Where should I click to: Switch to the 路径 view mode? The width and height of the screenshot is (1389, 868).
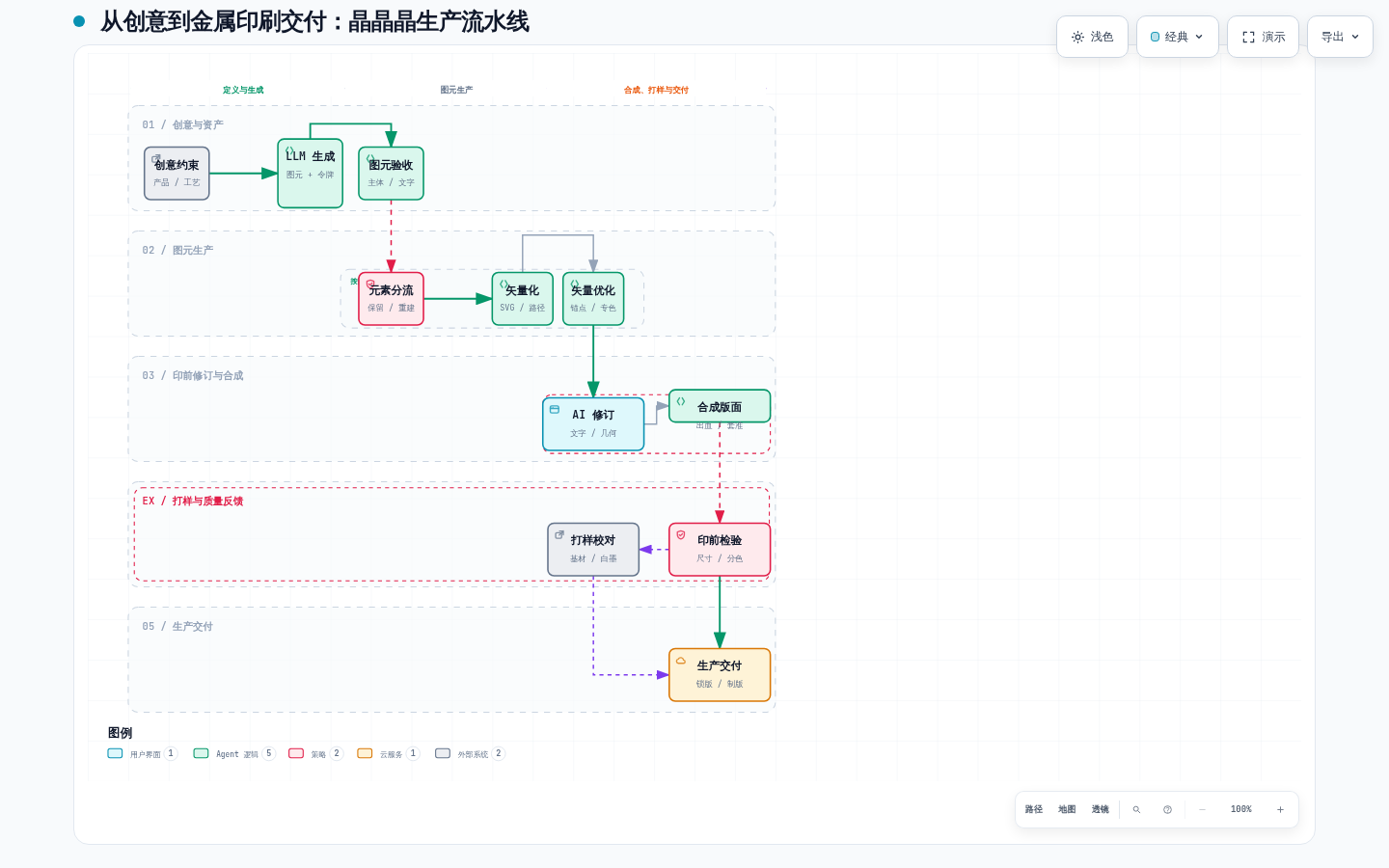click(1034, 809)
